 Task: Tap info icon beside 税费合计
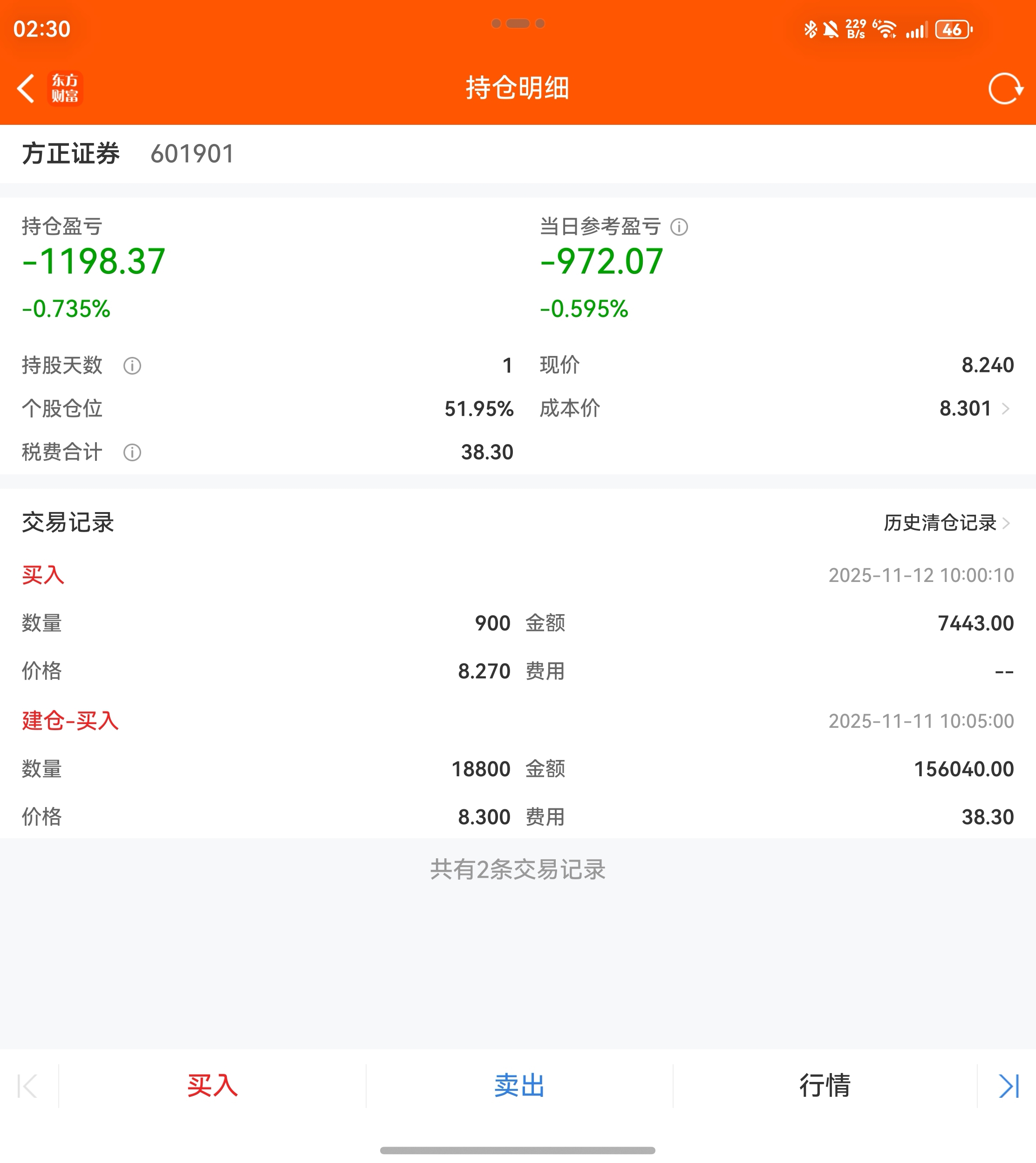pyautogui.click(x=132, y=452)
